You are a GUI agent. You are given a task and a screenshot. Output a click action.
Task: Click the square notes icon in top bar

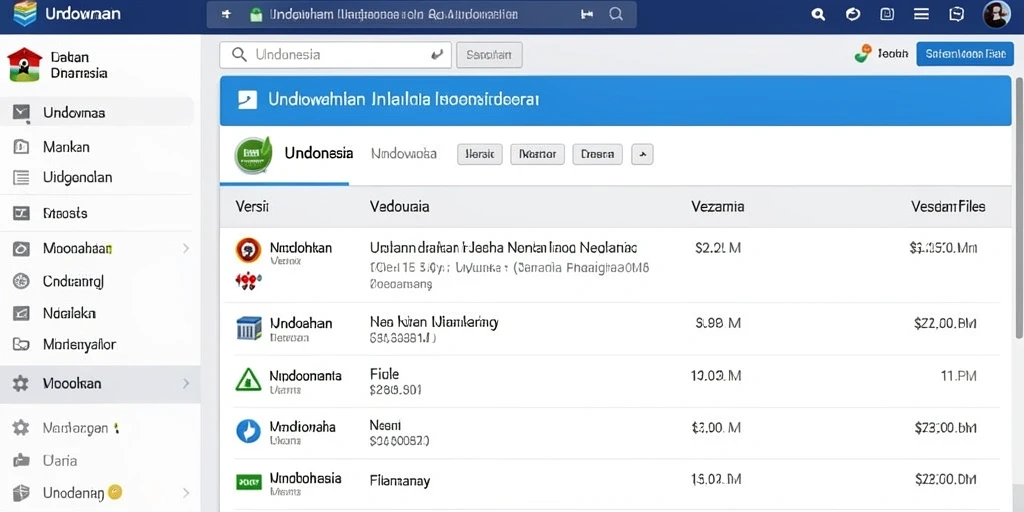887,14
